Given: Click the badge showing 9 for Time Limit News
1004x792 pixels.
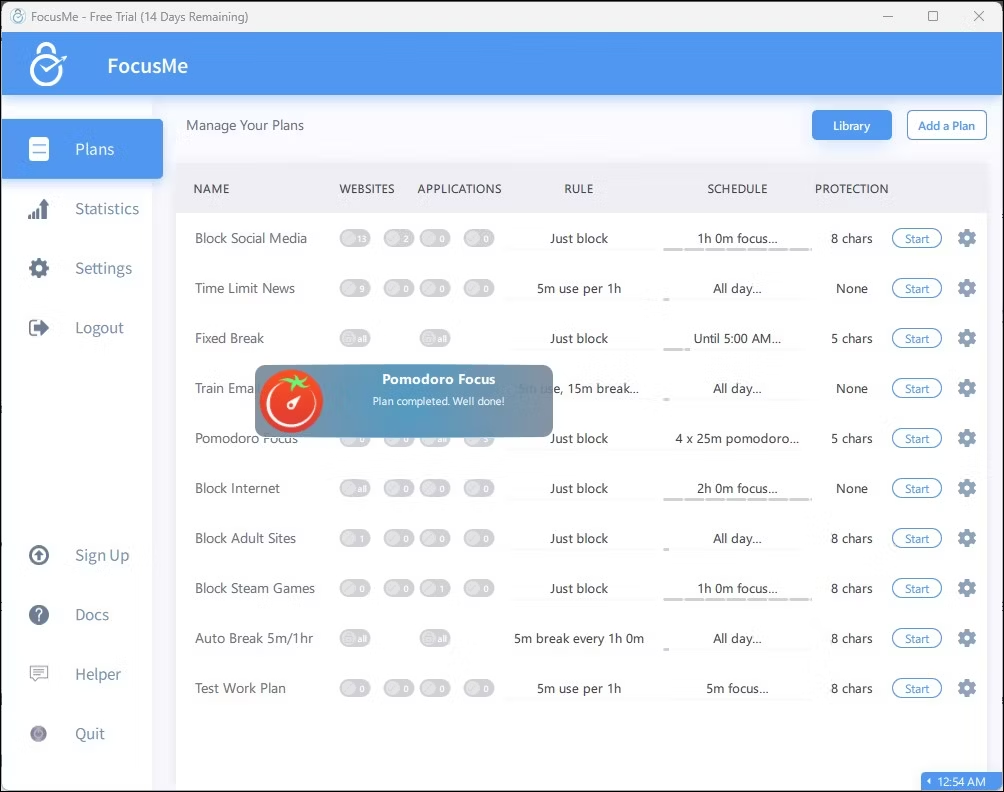Looking at the screenshot, I should pyautogui.click(x=355, y=288).
